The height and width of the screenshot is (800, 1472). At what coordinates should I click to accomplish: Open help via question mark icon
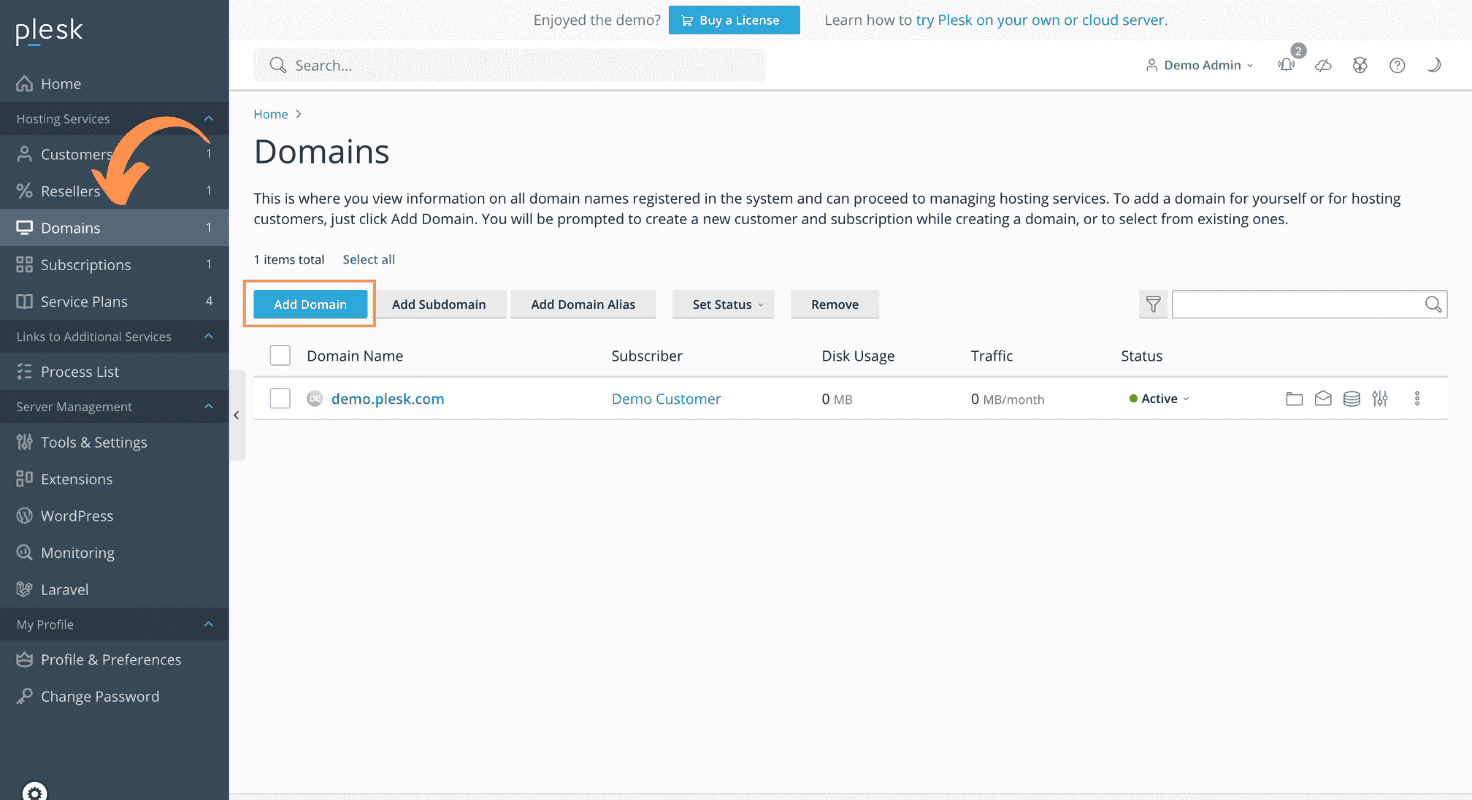coord(1397,65)
